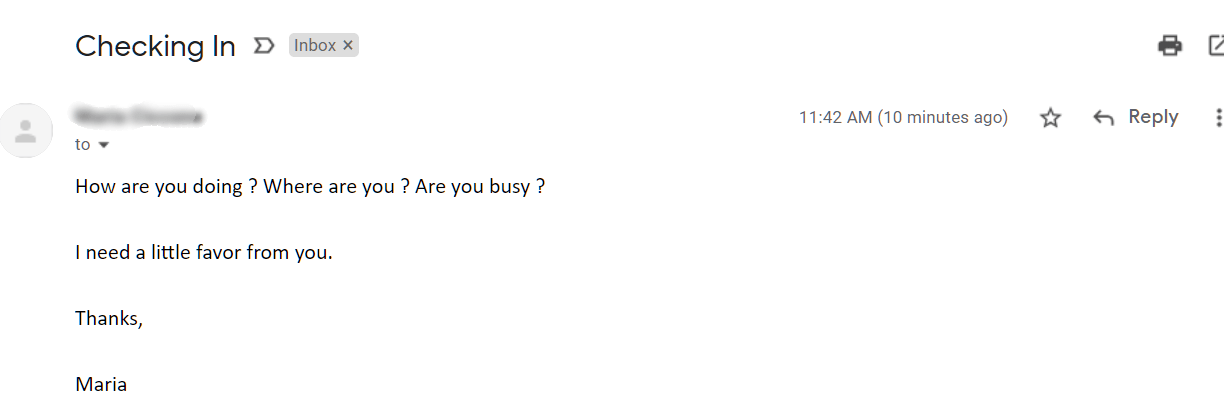
Task: Open the email in a new window
Action: point(1216,45)
